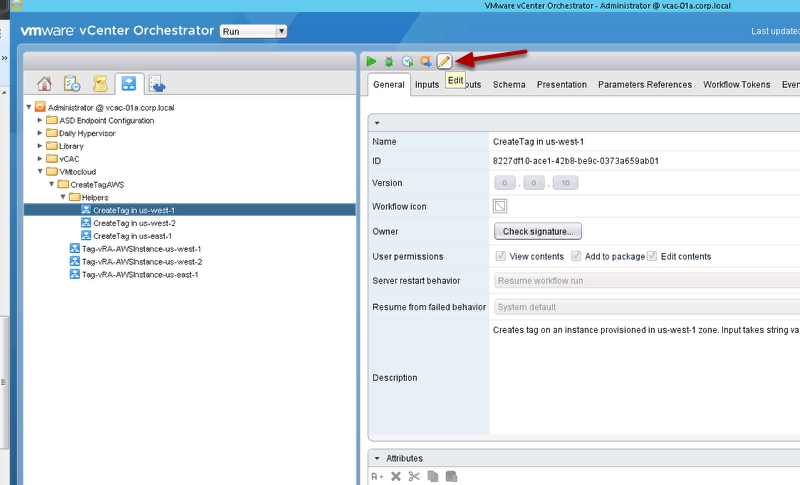Click the left edge double-chevron expander
Image resolution: width=800 pixels, height=485 pixels.
tap(5, 58)
